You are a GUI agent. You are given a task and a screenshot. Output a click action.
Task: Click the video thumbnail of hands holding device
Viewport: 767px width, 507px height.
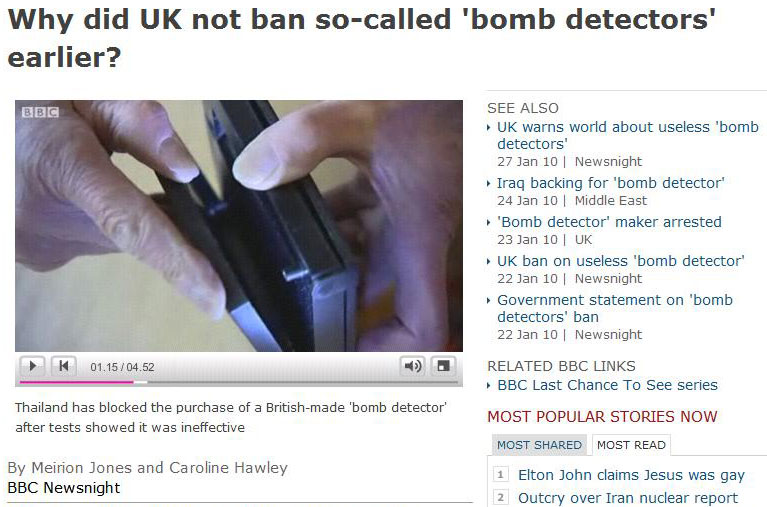point(239,226)
